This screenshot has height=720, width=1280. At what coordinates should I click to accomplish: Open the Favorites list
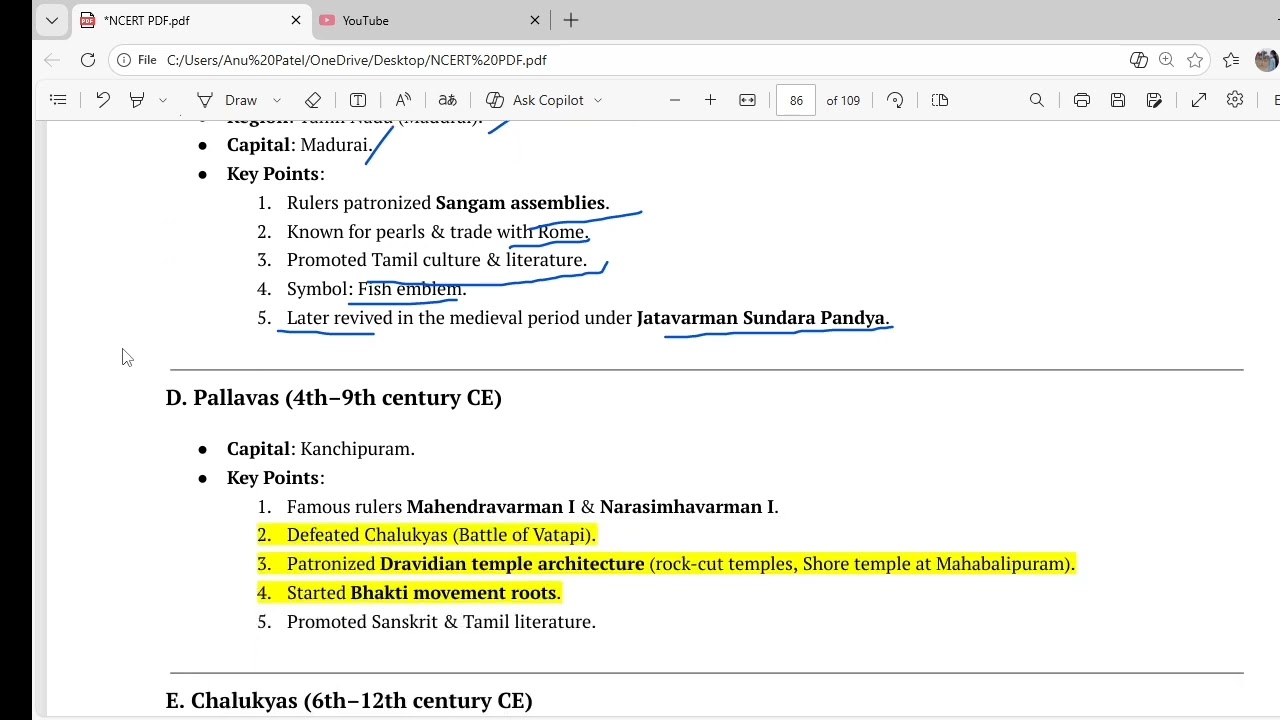[x=1231, y=60]
